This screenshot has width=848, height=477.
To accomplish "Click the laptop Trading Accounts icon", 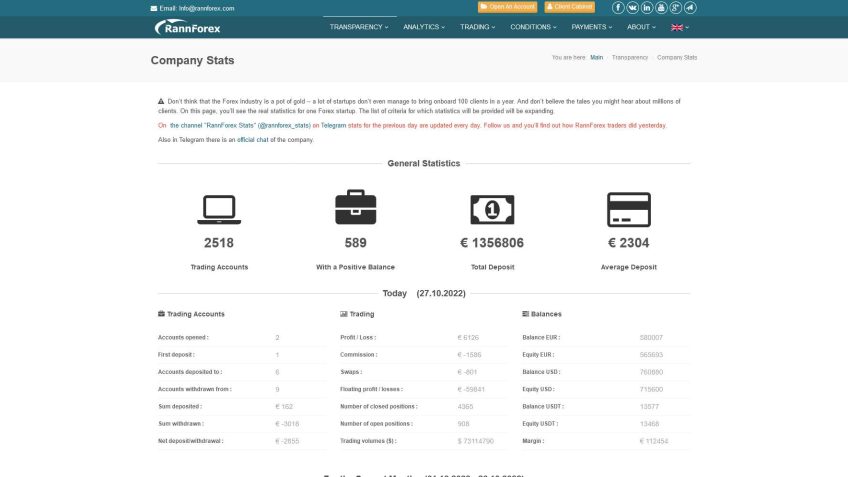I will pos(219,208).
